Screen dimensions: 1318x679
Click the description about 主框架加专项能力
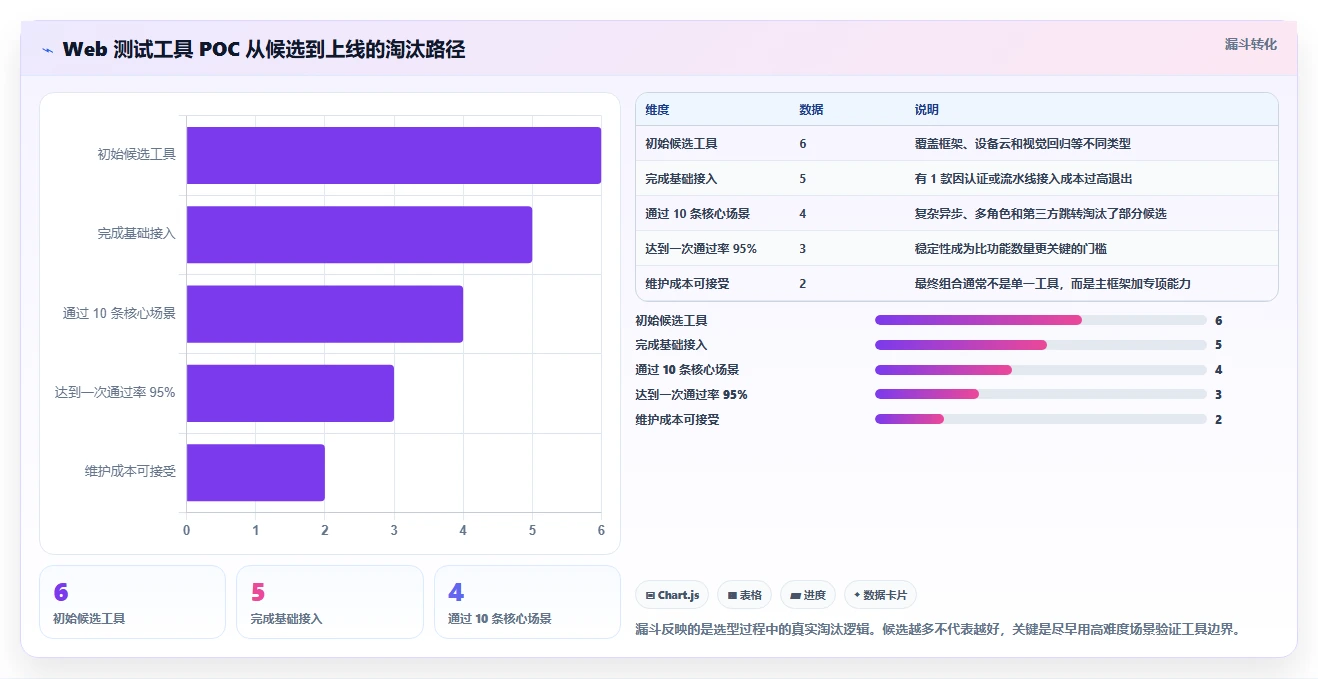1053,284
